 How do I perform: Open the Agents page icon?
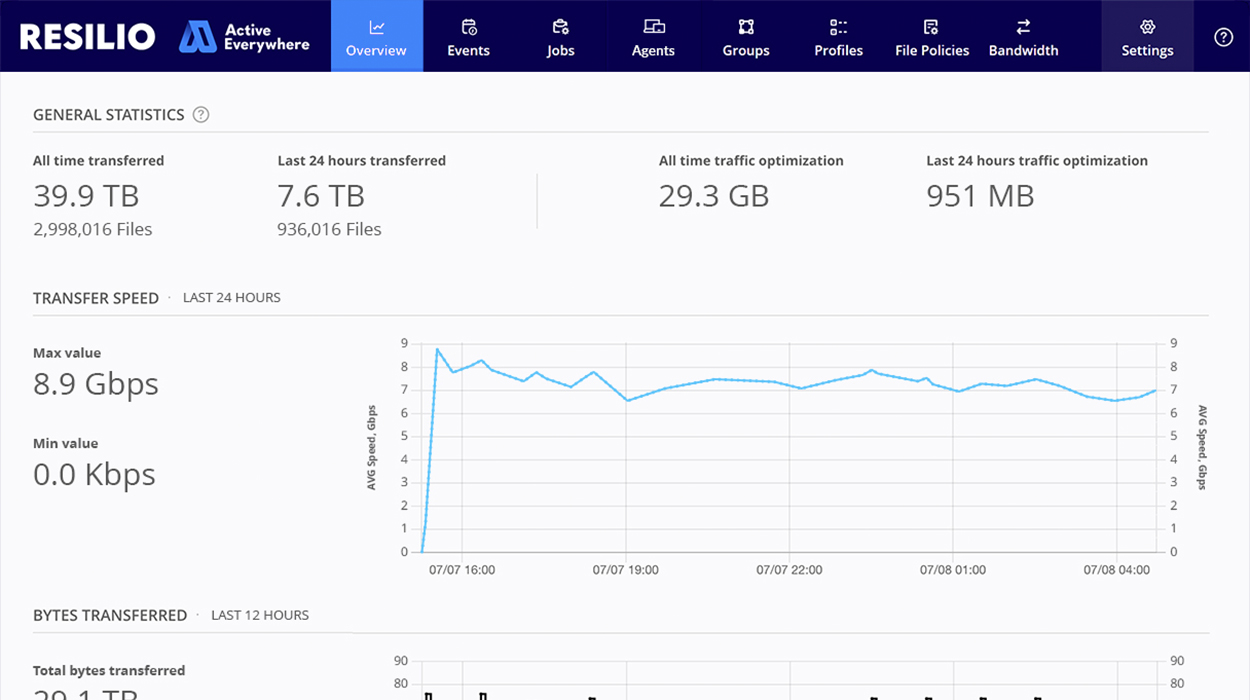[x=652, y=28]
